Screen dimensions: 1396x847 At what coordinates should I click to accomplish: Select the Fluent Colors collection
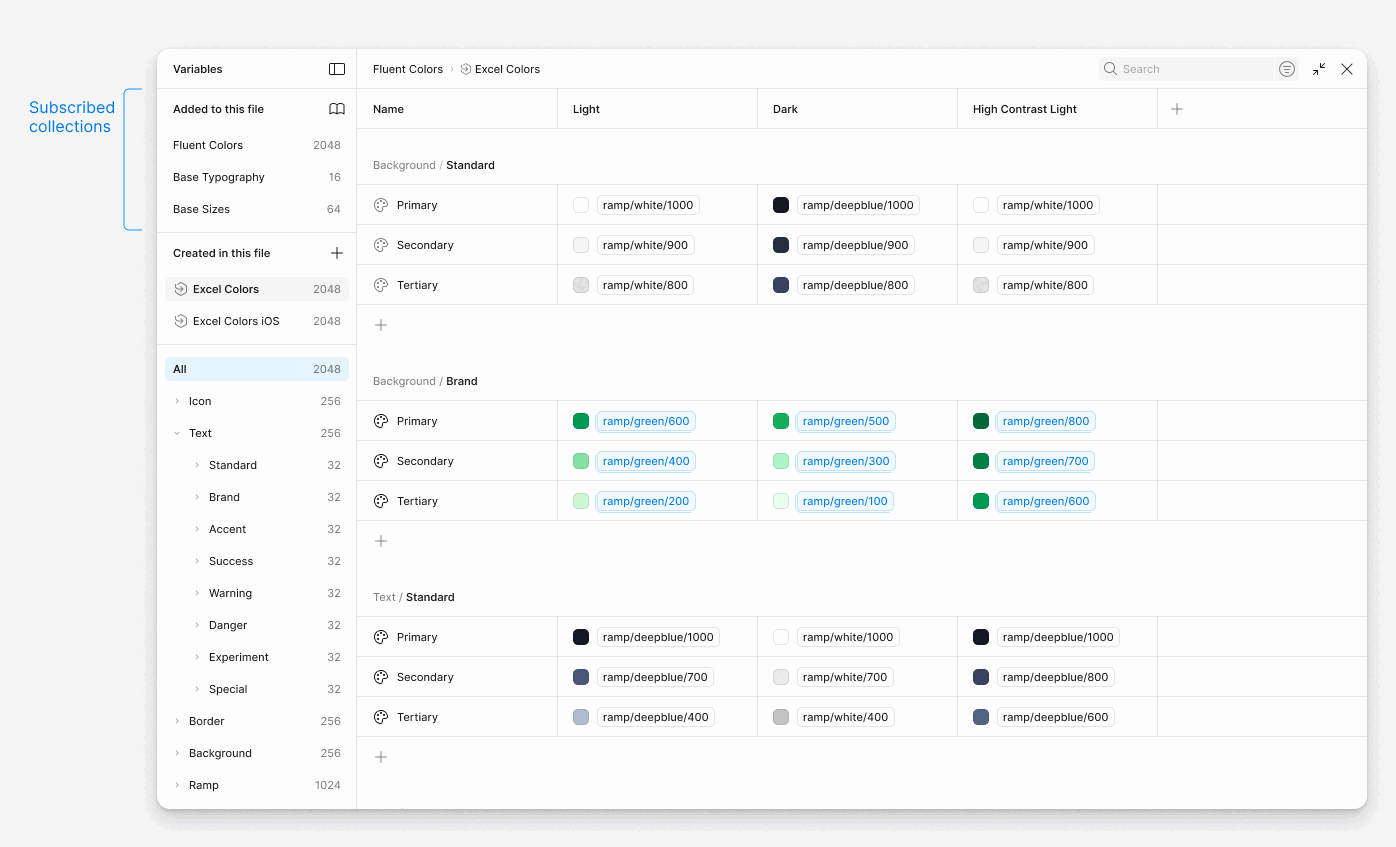pyautogui.click(x=208, y=145)
